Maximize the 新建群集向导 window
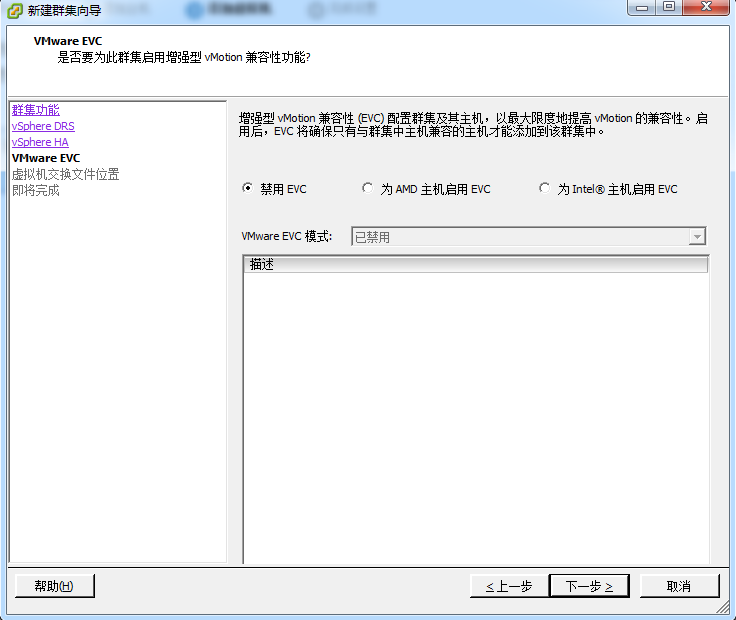 669,8
